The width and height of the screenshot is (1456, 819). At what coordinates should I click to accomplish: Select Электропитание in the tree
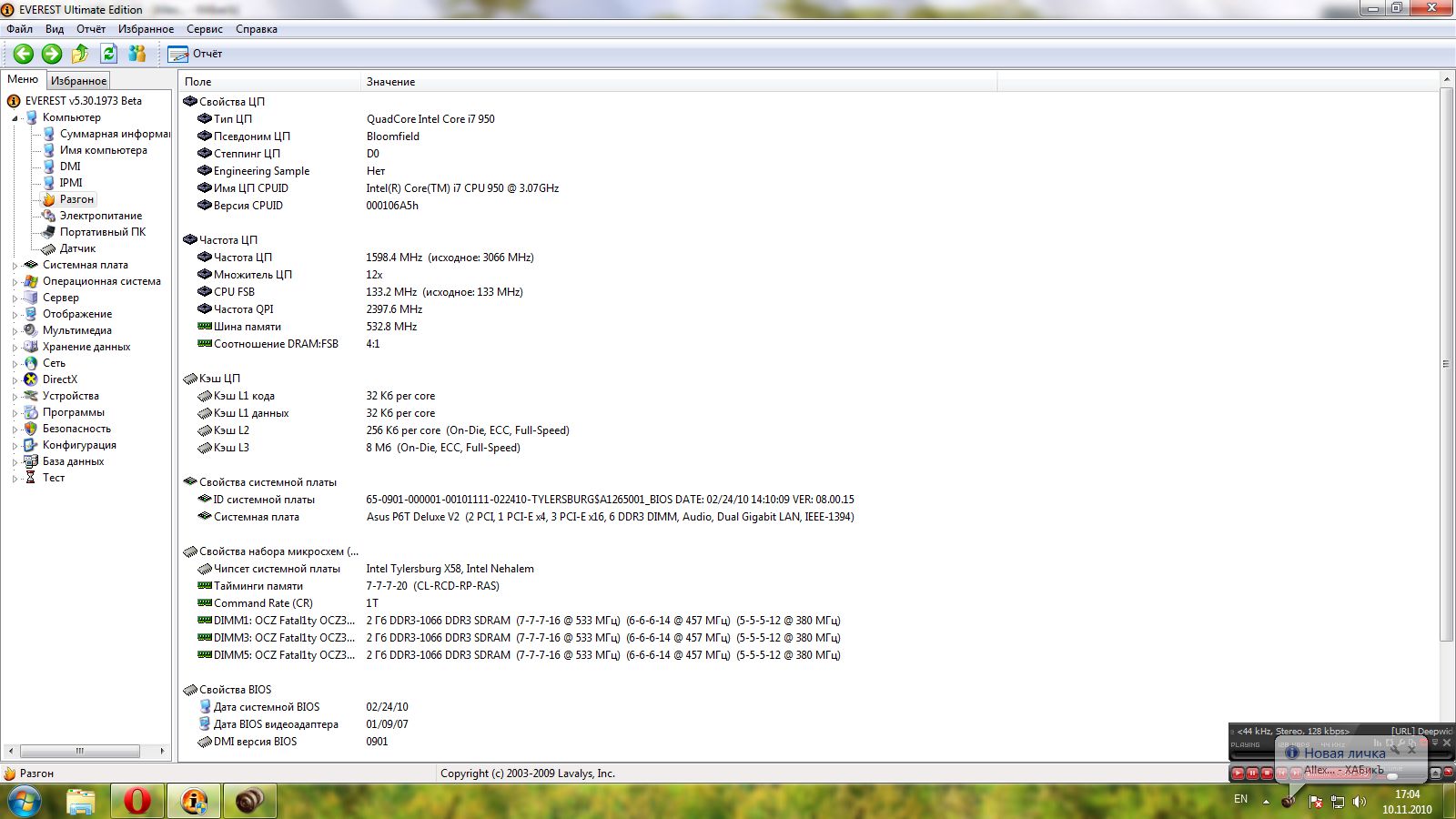[100, 216]
